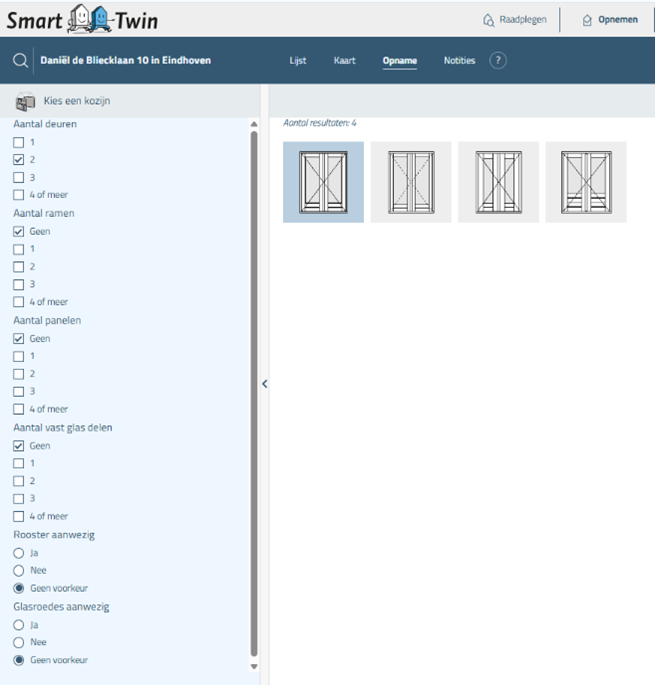Open the help question mark icon
The width and height of the screenshot is (655, 685).
[498, 61]
